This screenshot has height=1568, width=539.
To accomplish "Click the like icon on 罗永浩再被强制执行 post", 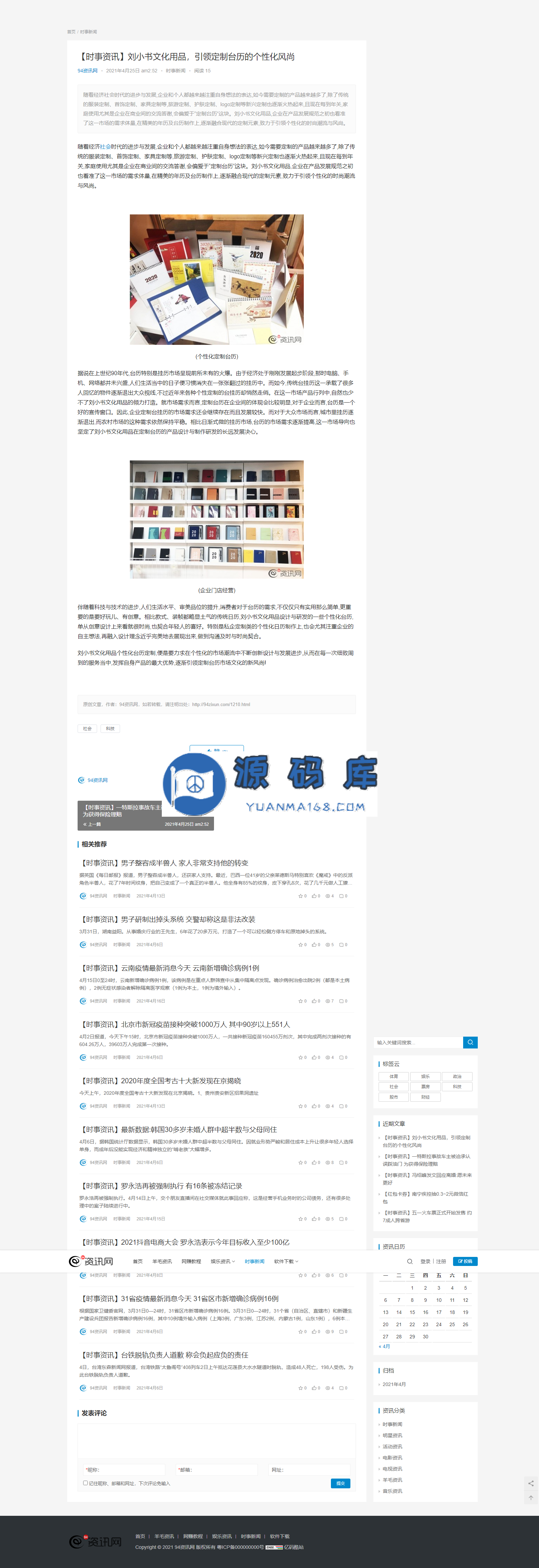I will [314, 1219].
